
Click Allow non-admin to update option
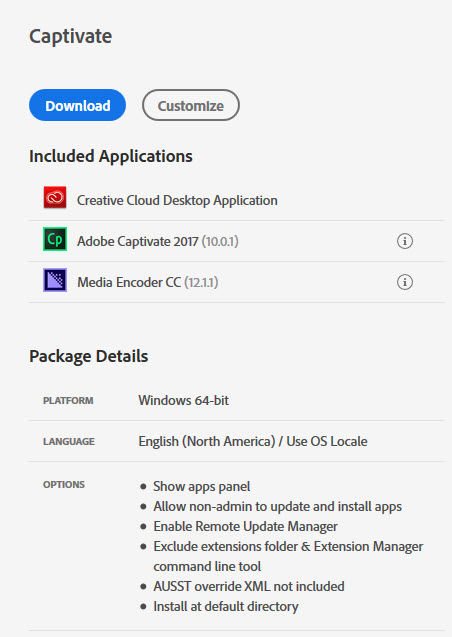pyautogui.click(x=277, y=507)
